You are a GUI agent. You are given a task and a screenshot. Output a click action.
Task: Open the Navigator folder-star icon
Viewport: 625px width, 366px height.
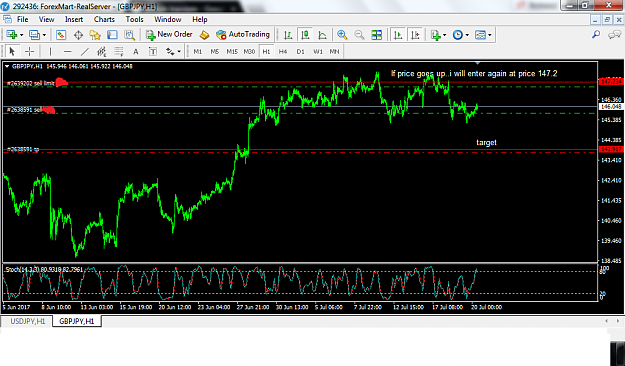click(95, 35)
